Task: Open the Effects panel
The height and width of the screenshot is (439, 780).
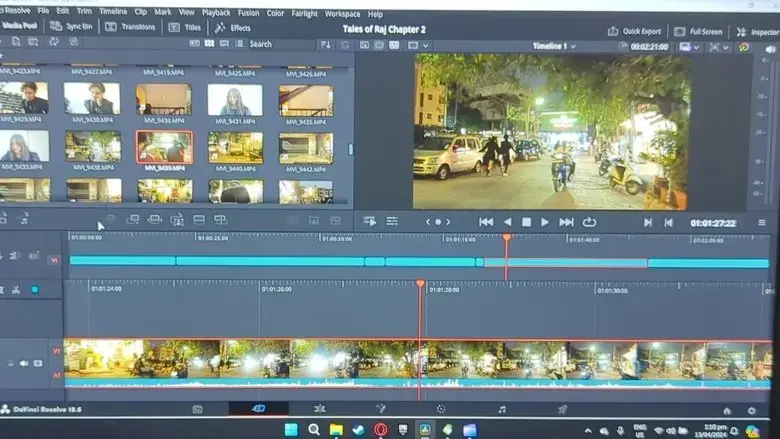Action: (233, 28)
